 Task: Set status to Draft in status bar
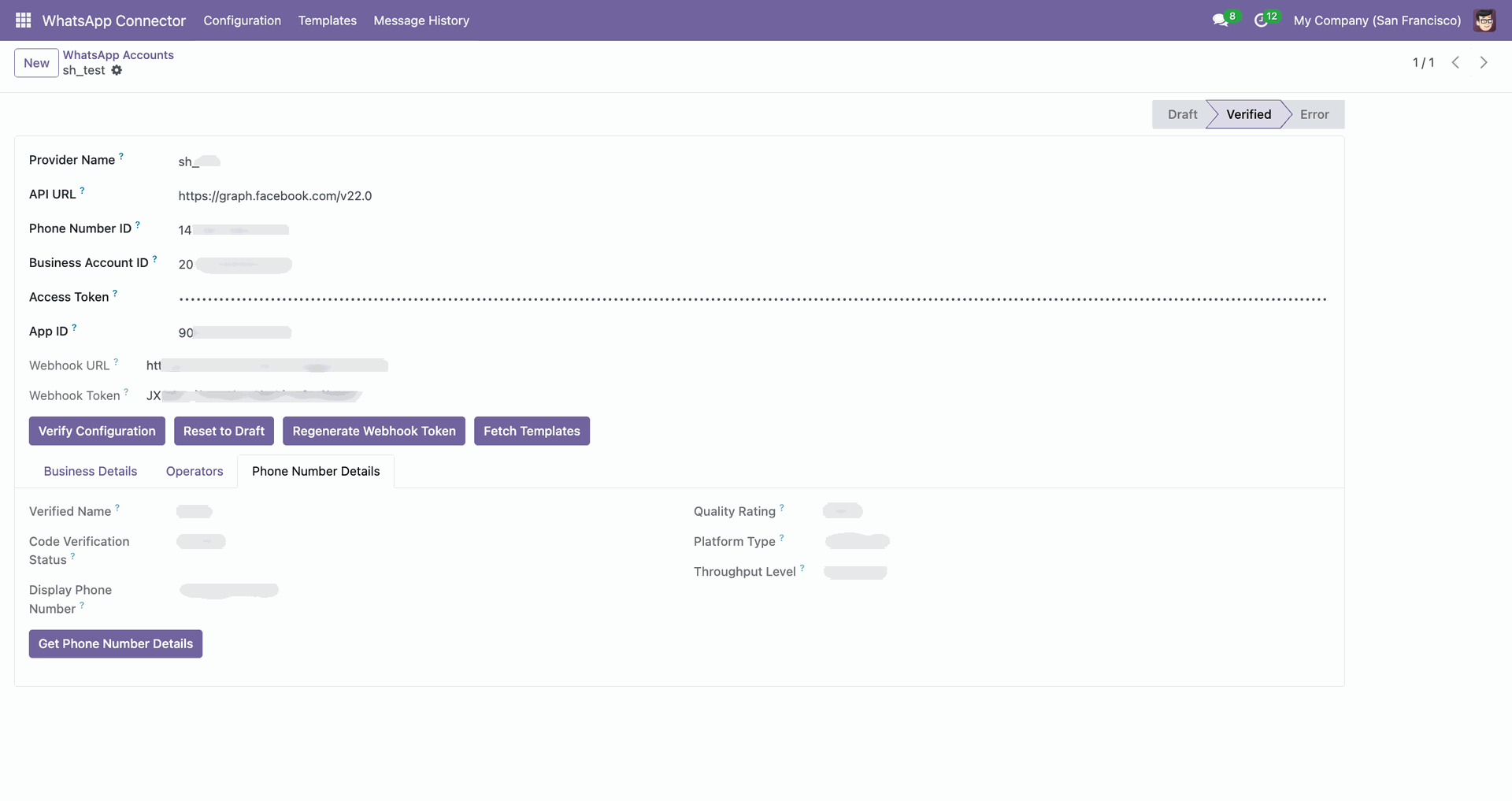coord(1181,114)
